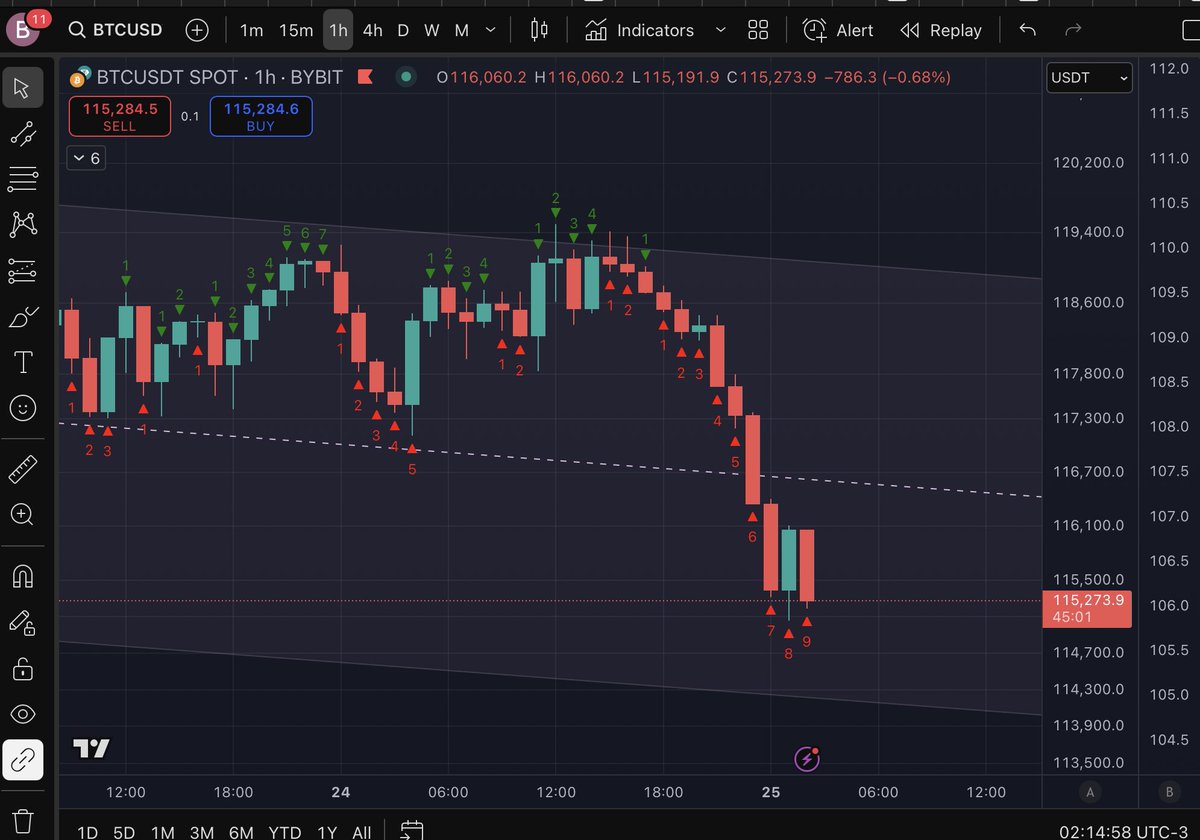
Task: Select the text T tool
Action: (22, 362)
